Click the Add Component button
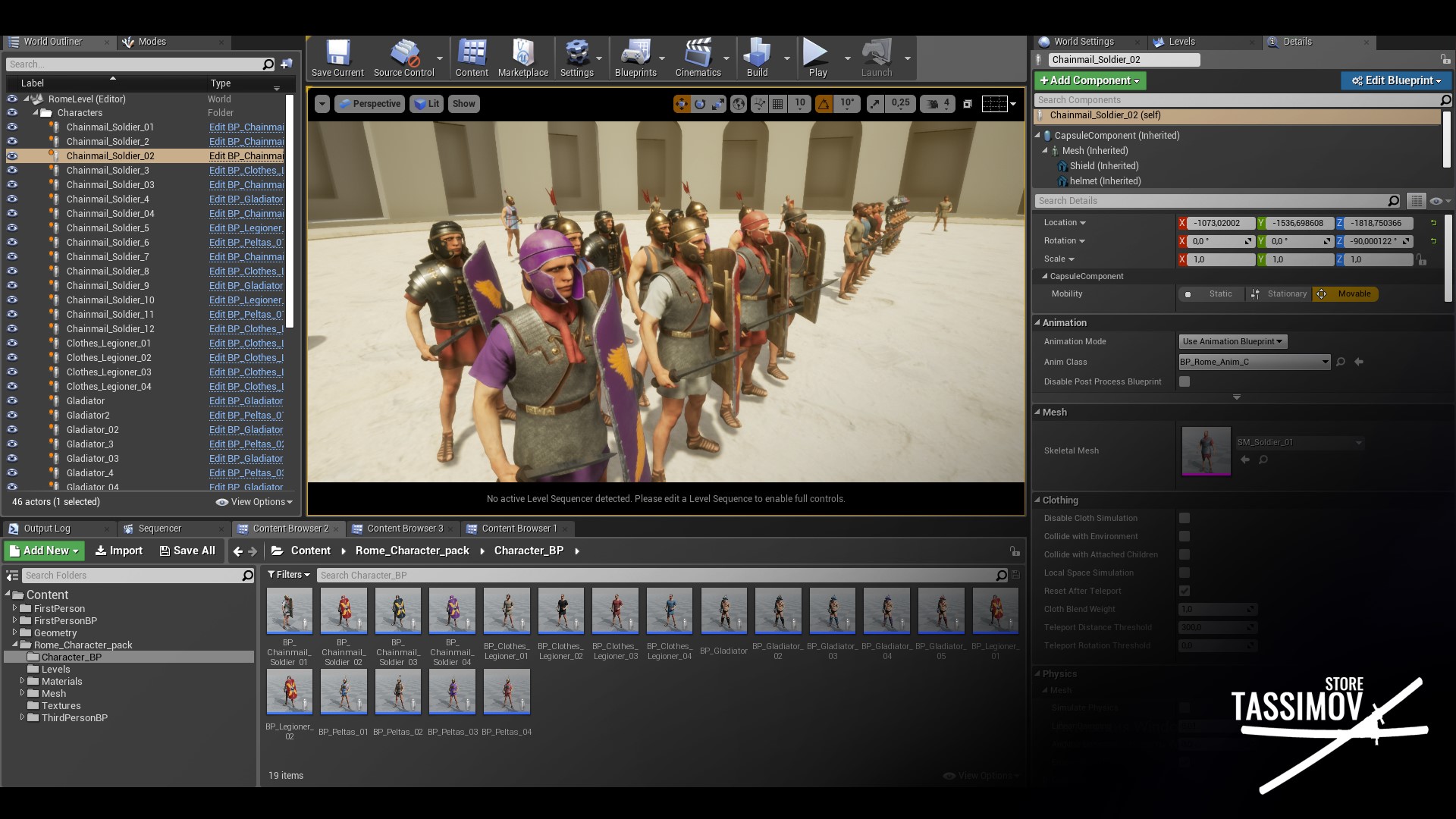1456x819 pixels. tap(1089, 80)
